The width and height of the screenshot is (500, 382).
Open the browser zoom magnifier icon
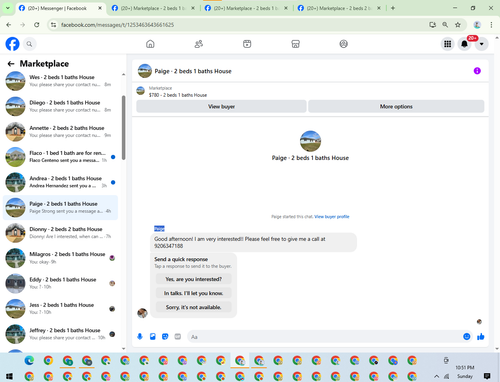coord(445,25)
